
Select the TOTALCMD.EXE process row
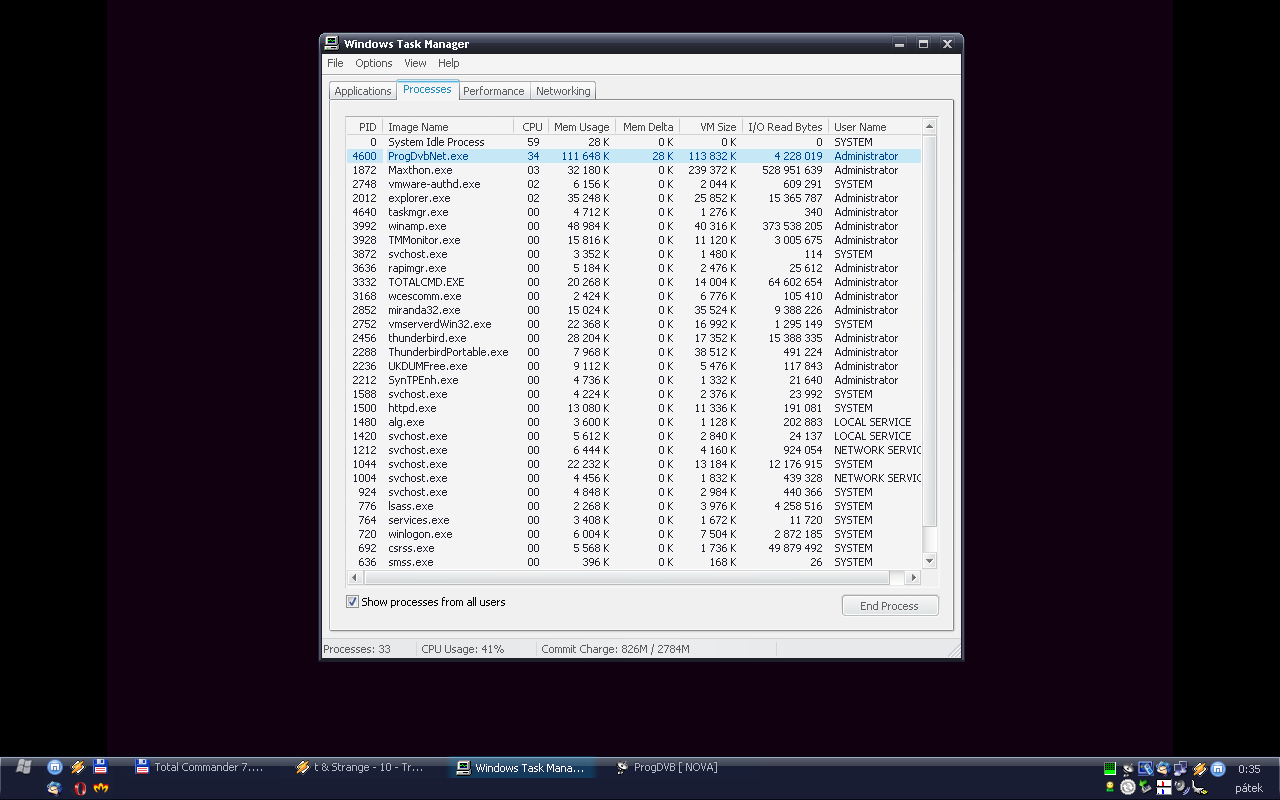point(634,282)
